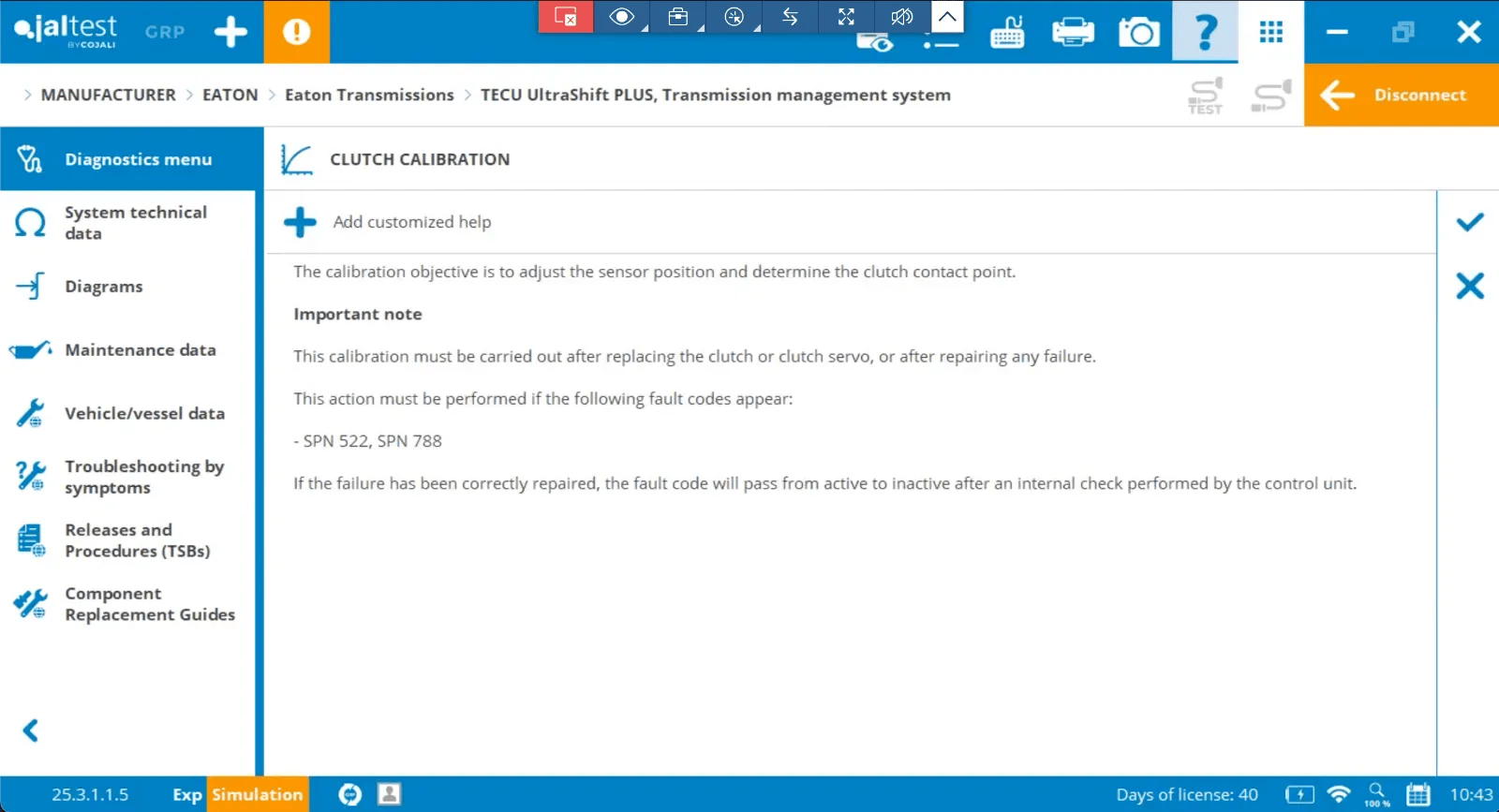
Task: Click the Exp label in status bar
Action: [186, 794]
